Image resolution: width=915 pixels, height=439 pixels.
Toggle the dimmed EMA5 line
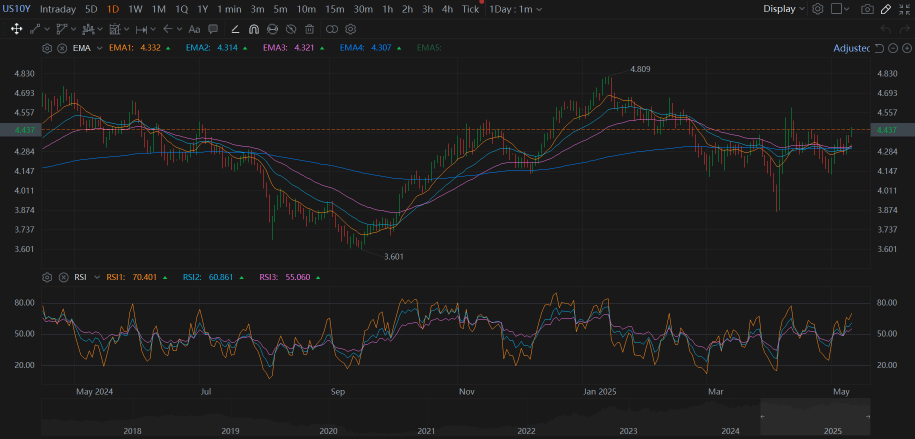click(429, 48)
